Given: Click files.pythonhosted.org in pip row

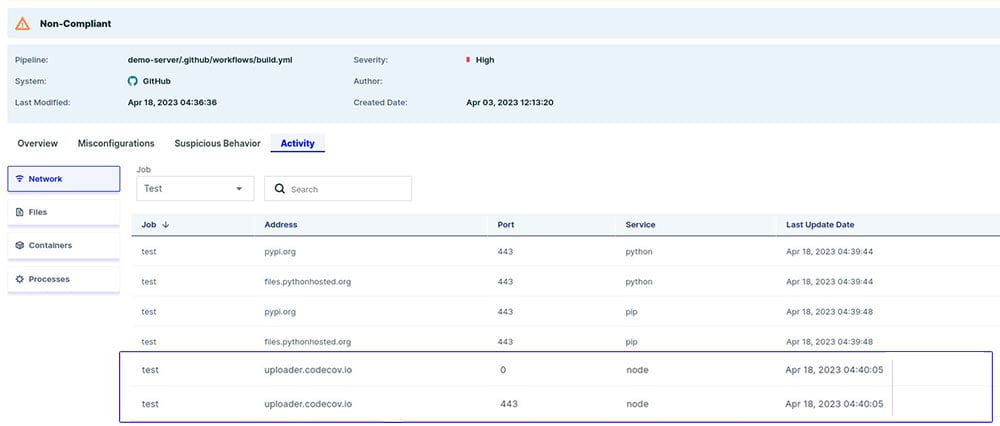Looking at the screenshot, I should 307,342.
